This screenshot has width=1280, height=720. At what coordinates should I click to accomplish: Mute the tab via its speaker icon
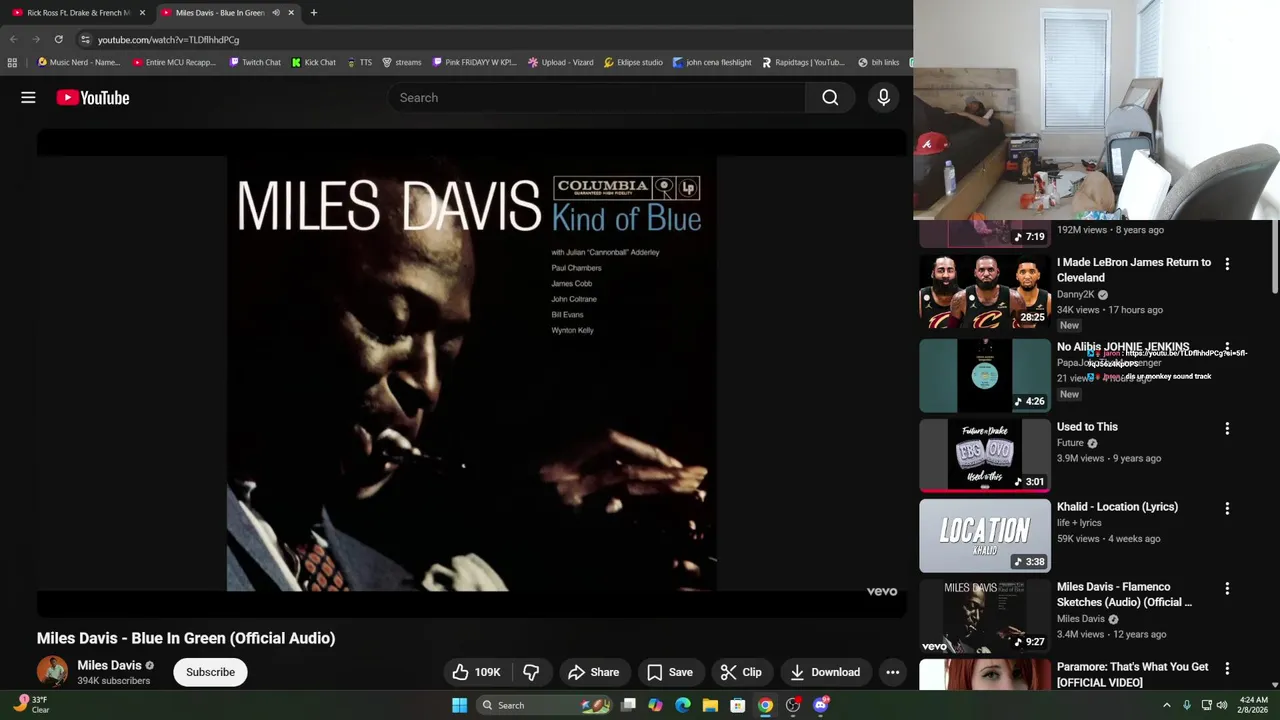coord(276,12)
